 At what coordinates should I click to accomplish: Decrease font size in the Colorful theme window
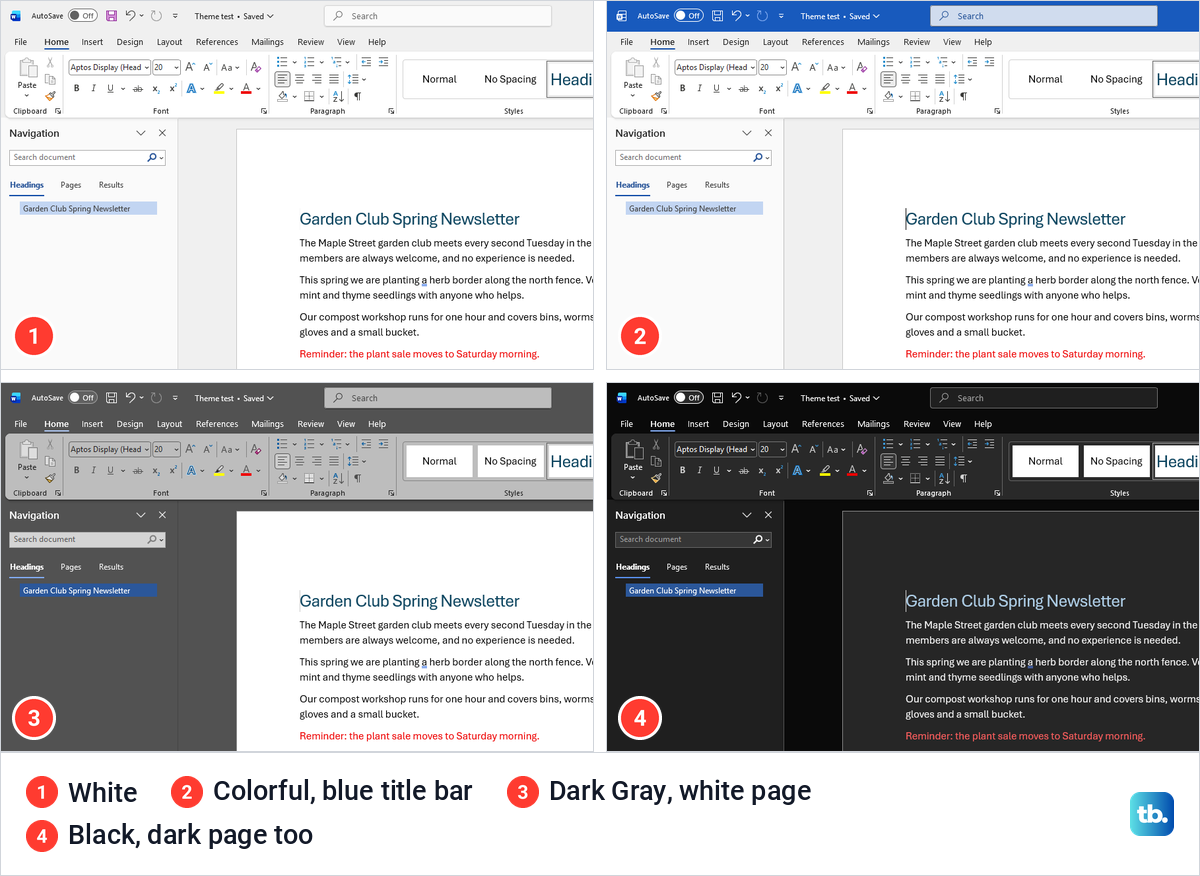point(813,67)
